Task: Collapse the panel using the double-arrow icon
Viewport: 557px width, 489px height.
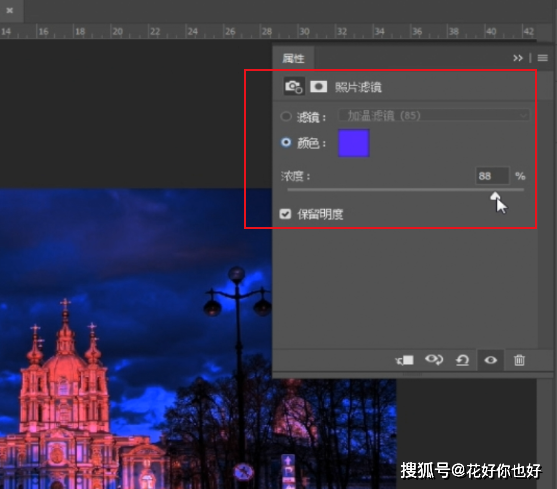Action: coord(518,58)
